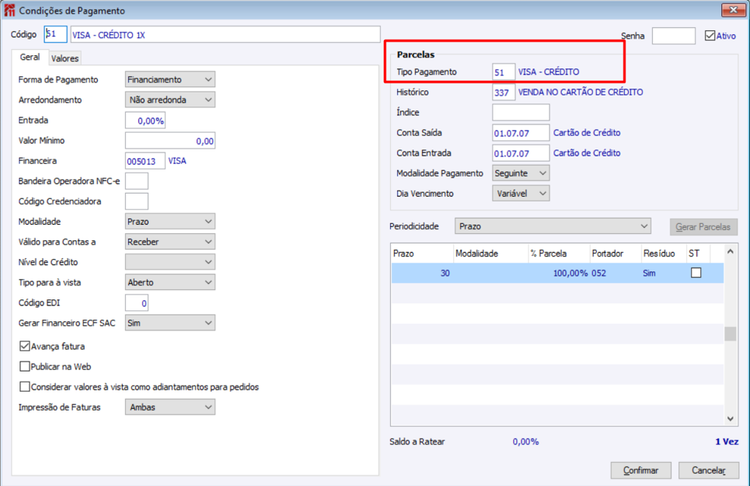Expand Modalidade Pagamento dropdown showing Seguinte

[520, 173]
